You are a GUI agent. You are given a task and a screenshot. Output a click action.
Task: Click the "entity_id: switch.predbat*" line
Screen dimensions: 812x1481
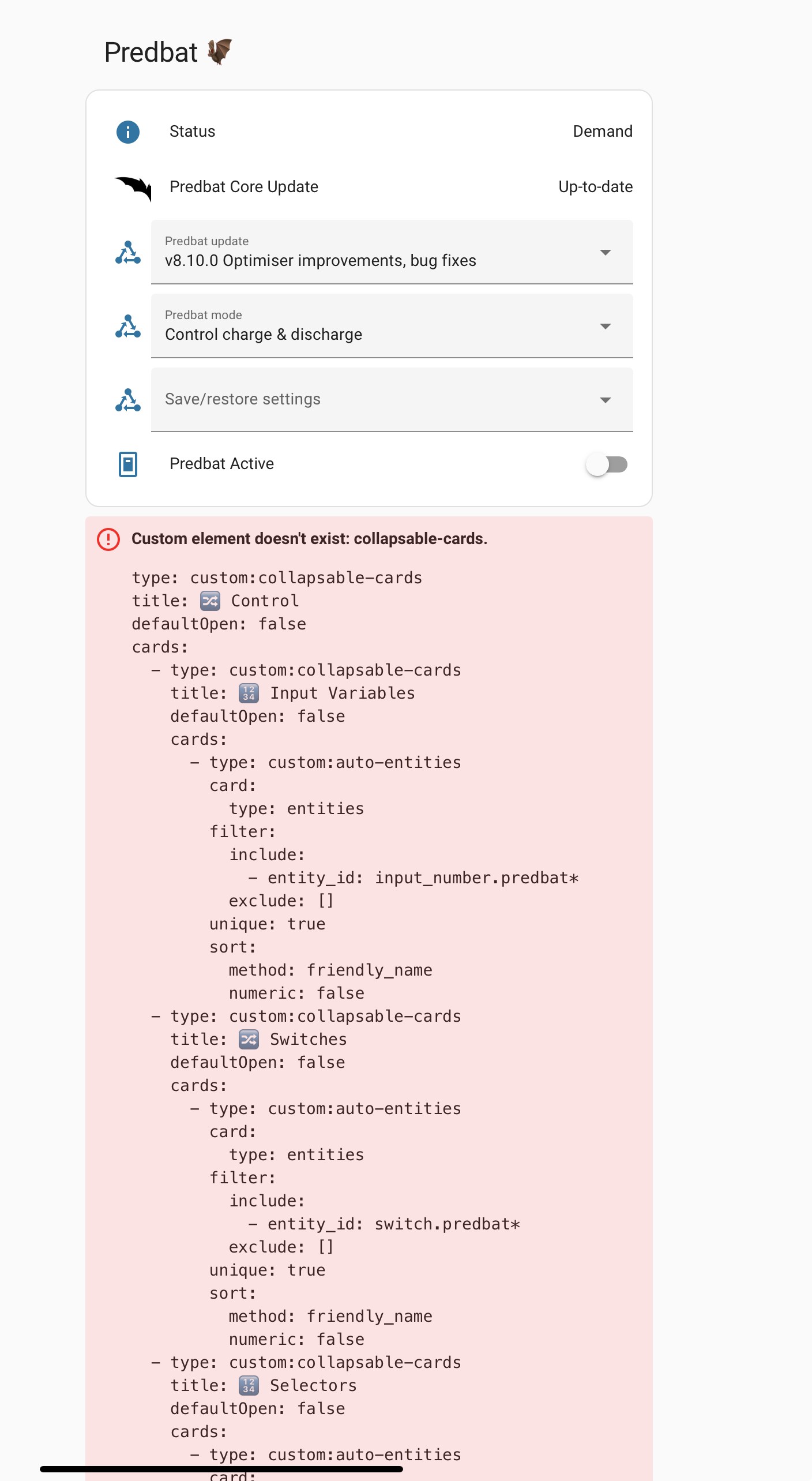(x=384, y=1224)
